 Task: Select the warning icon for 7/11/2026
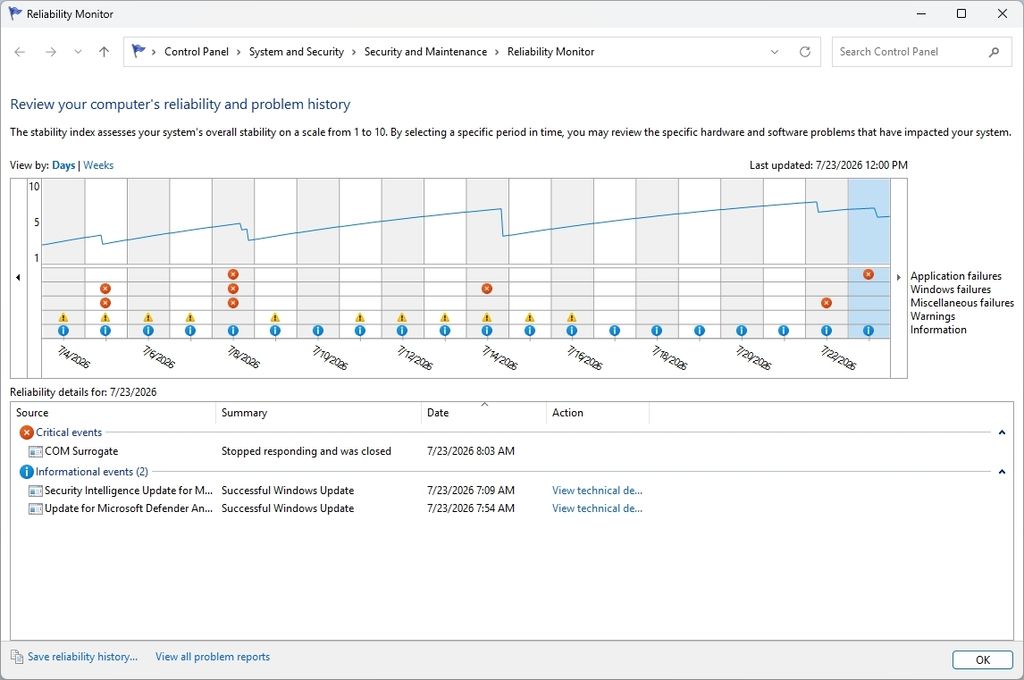click(x=360, y=317)
